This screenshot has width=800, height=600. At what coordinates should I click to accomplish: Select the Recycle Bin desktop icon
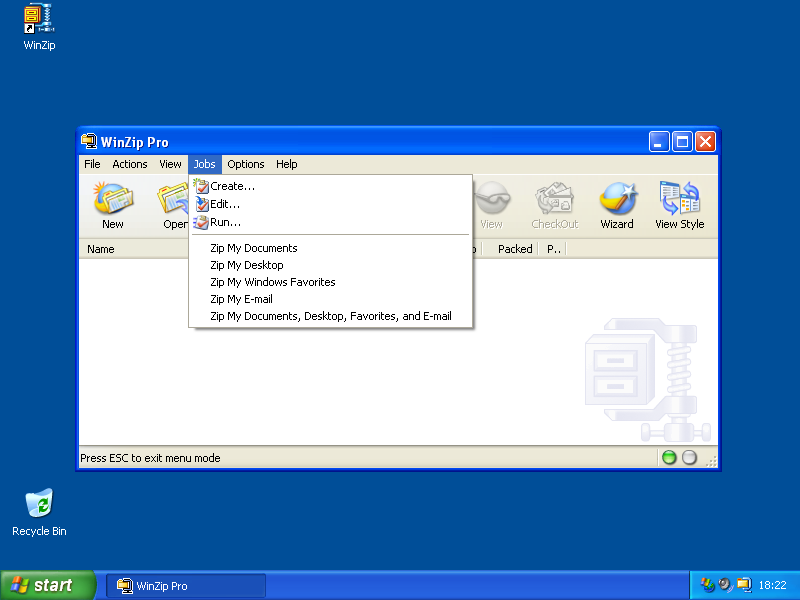tap(39, 512)
